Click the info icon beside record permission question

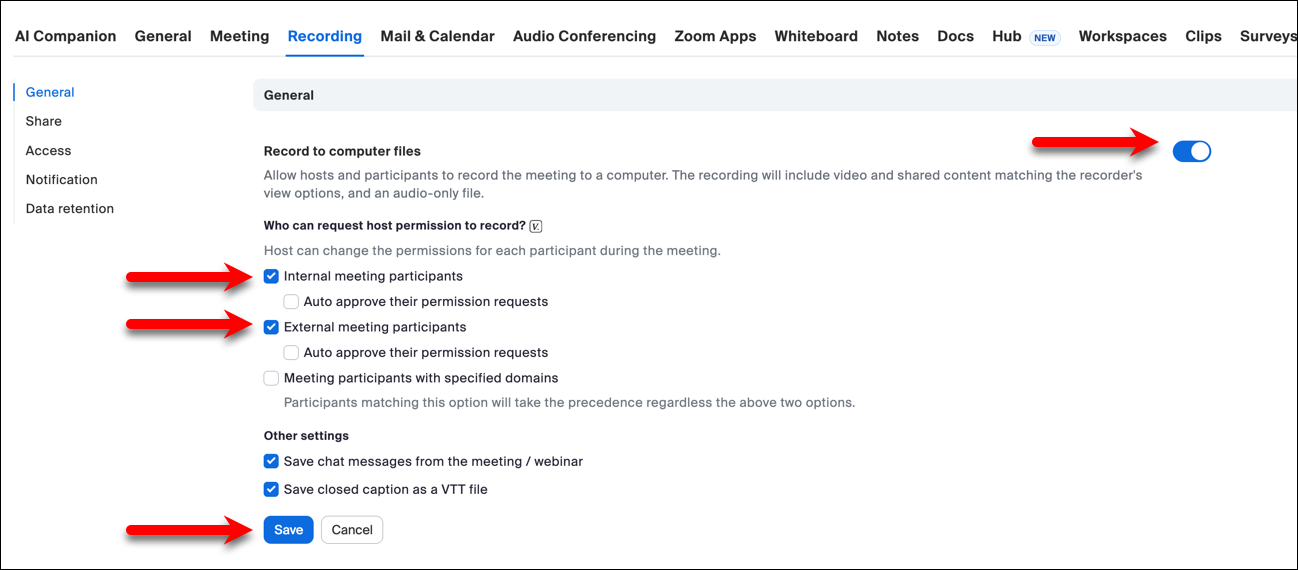(x=536, y=226)
